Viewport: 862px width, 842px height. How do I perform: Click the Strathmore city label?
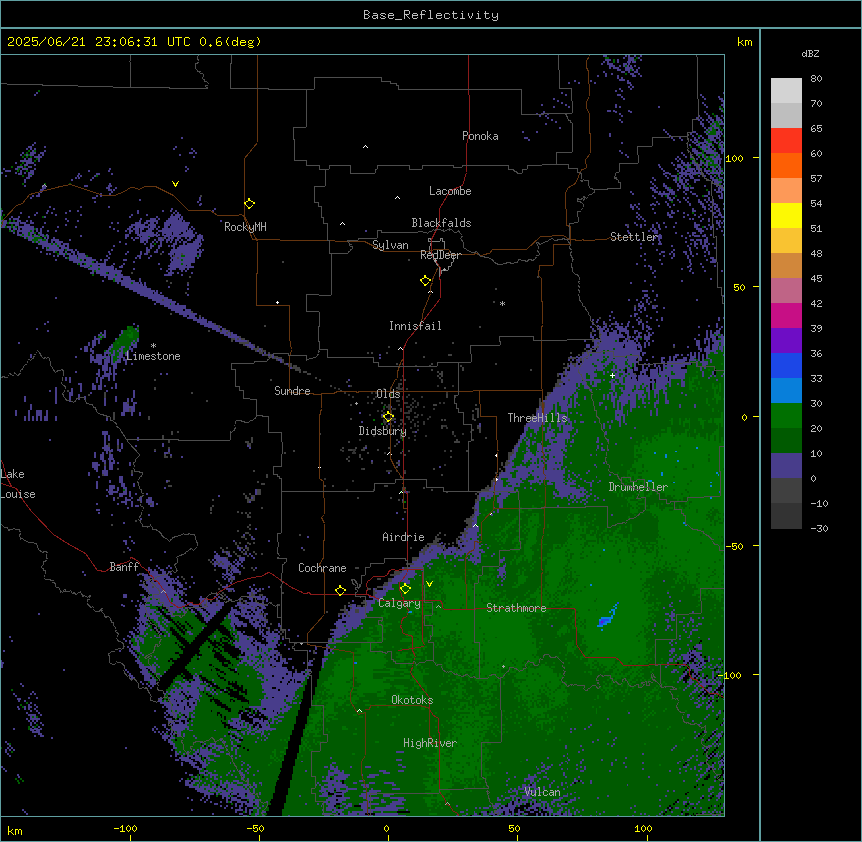pyautogui.click(x=516, y=608)
